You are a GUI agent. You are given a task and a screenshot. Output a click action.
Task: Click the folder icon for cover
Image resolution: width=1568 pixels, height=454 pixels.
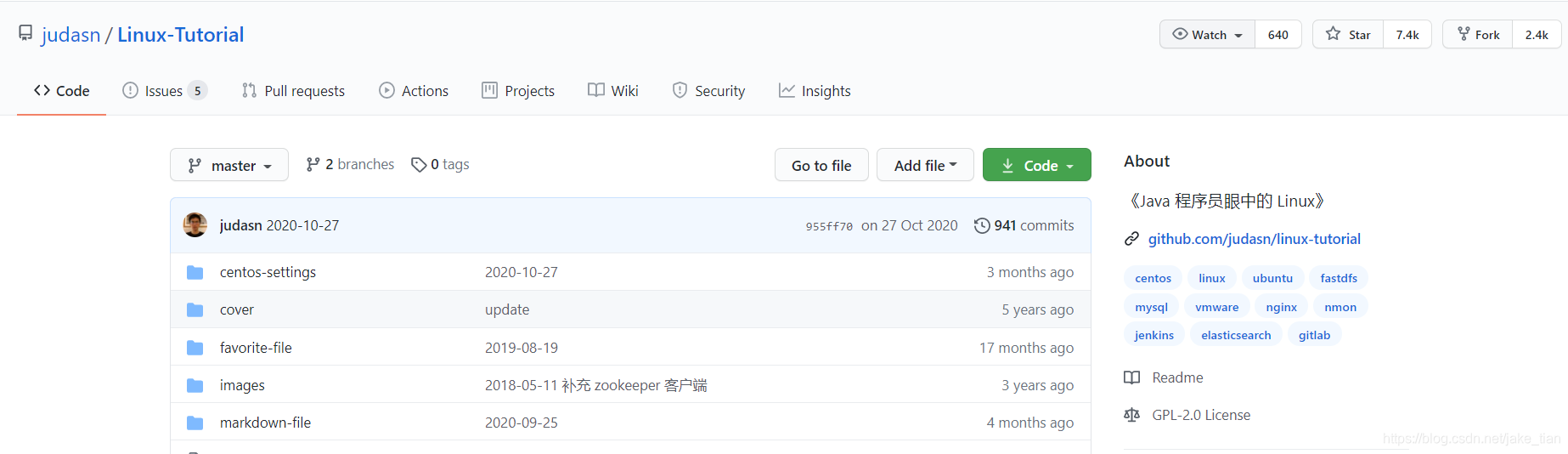click(195, 309)
